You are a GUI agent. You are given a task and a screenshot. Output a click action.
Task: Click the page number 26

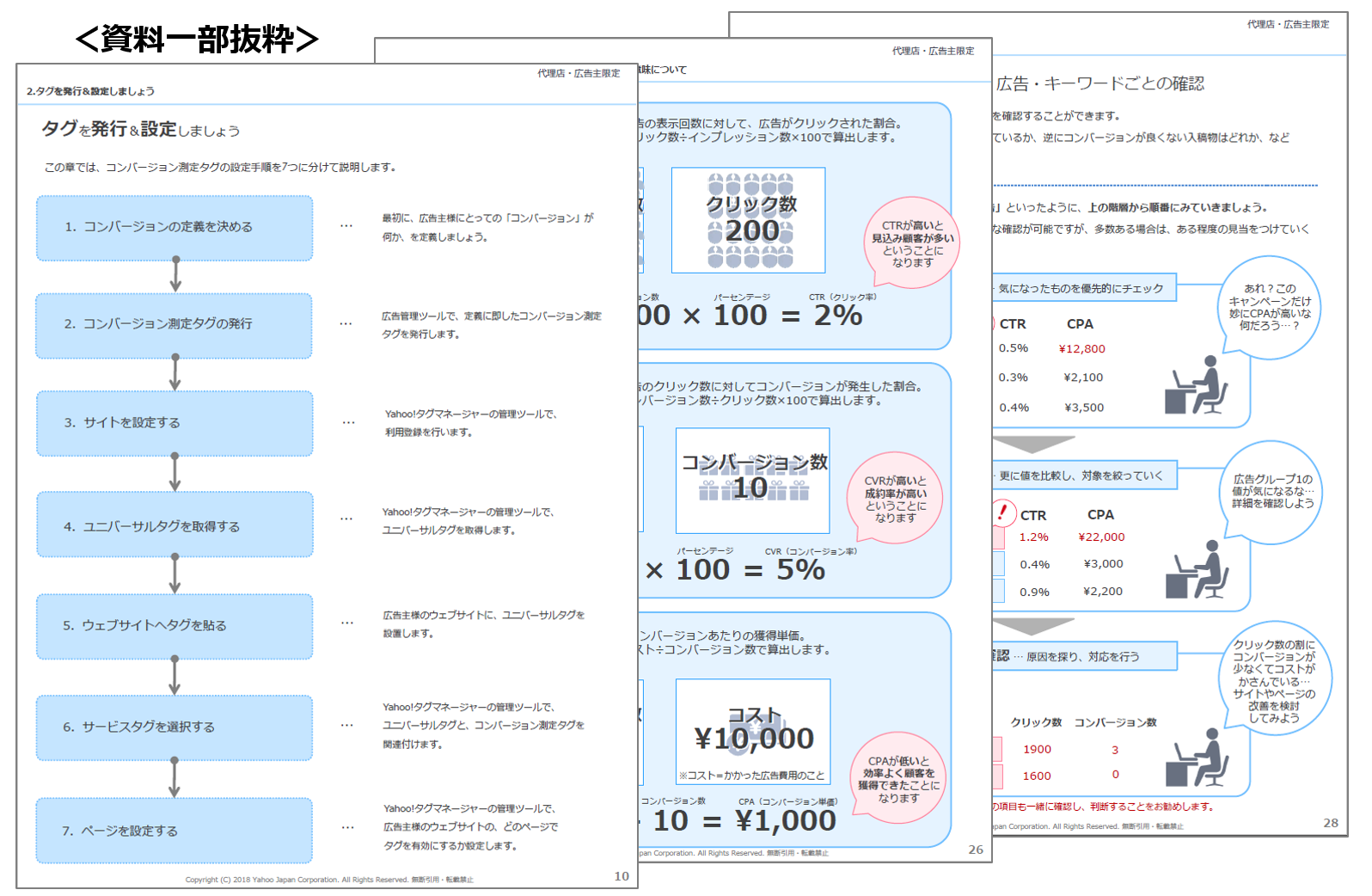(x=976, y=850)
